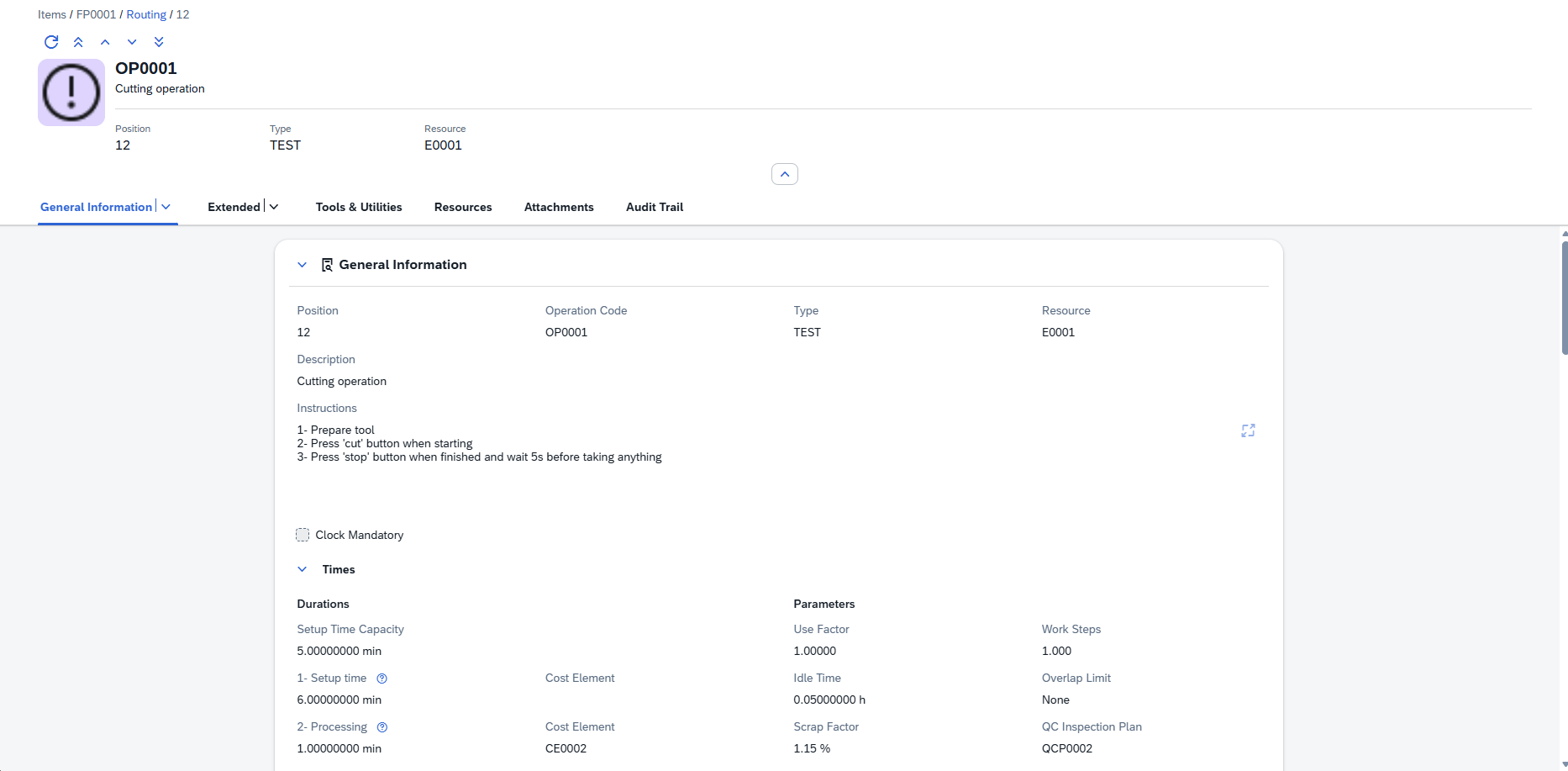Screen dimensions: 1568x771
Task: Click the page vertical scrollbar
Action: tap(1564, 298)
